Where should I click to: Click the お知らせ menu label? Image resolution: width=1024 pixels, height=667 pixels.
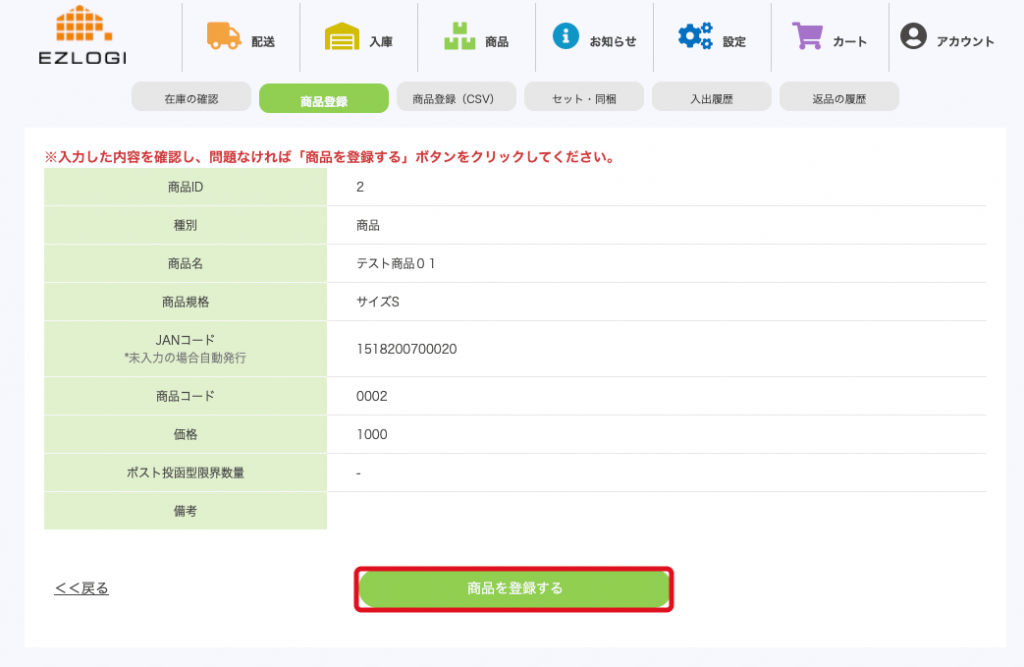pos(612,42)
